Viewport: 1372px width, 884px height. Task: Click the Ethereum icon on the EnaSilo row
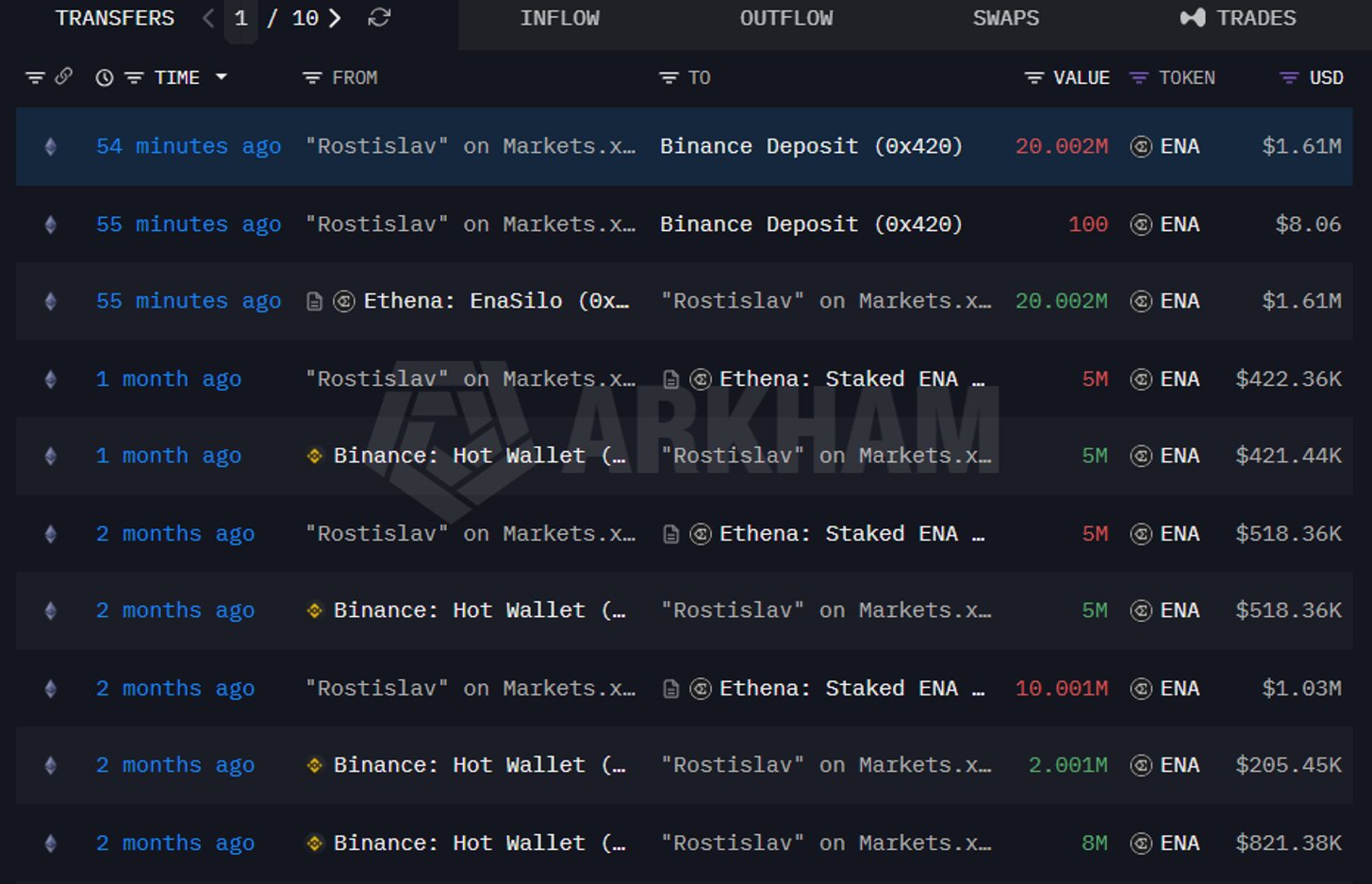[51, 301]
